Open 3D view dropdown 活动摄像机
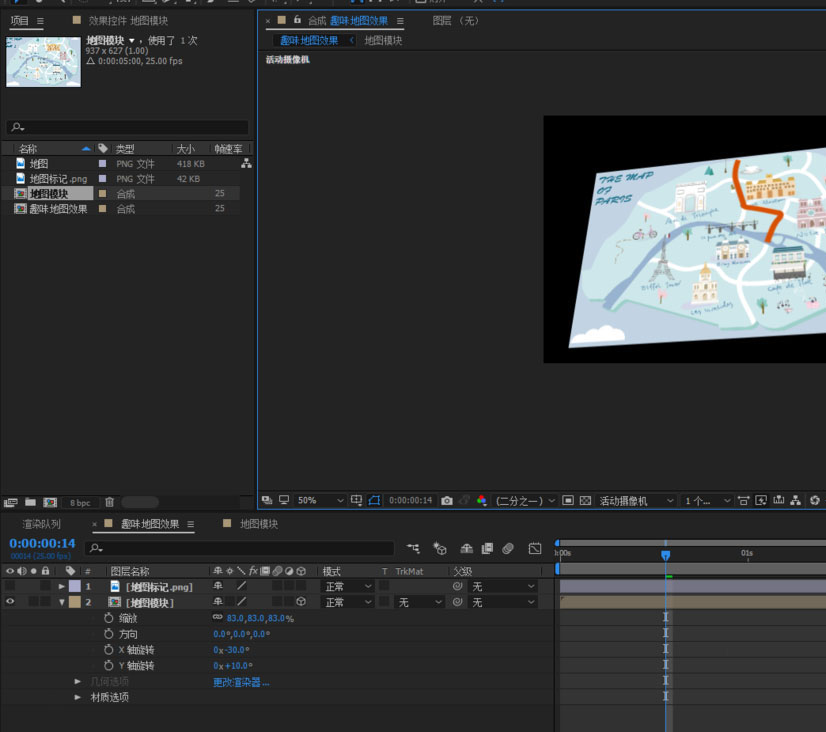This screenshot has width=826, height=732. pyautogui.click(x=636, y=500)
